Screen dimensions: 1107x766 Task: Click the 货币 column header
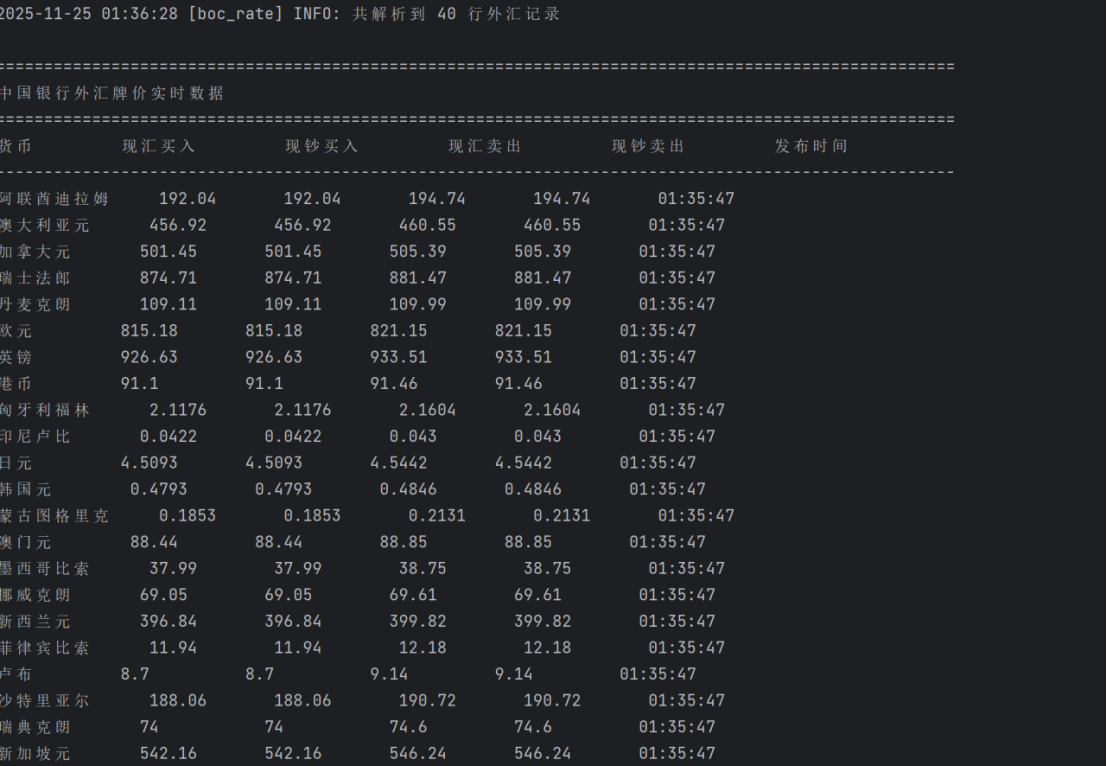(x=16, y=146)
